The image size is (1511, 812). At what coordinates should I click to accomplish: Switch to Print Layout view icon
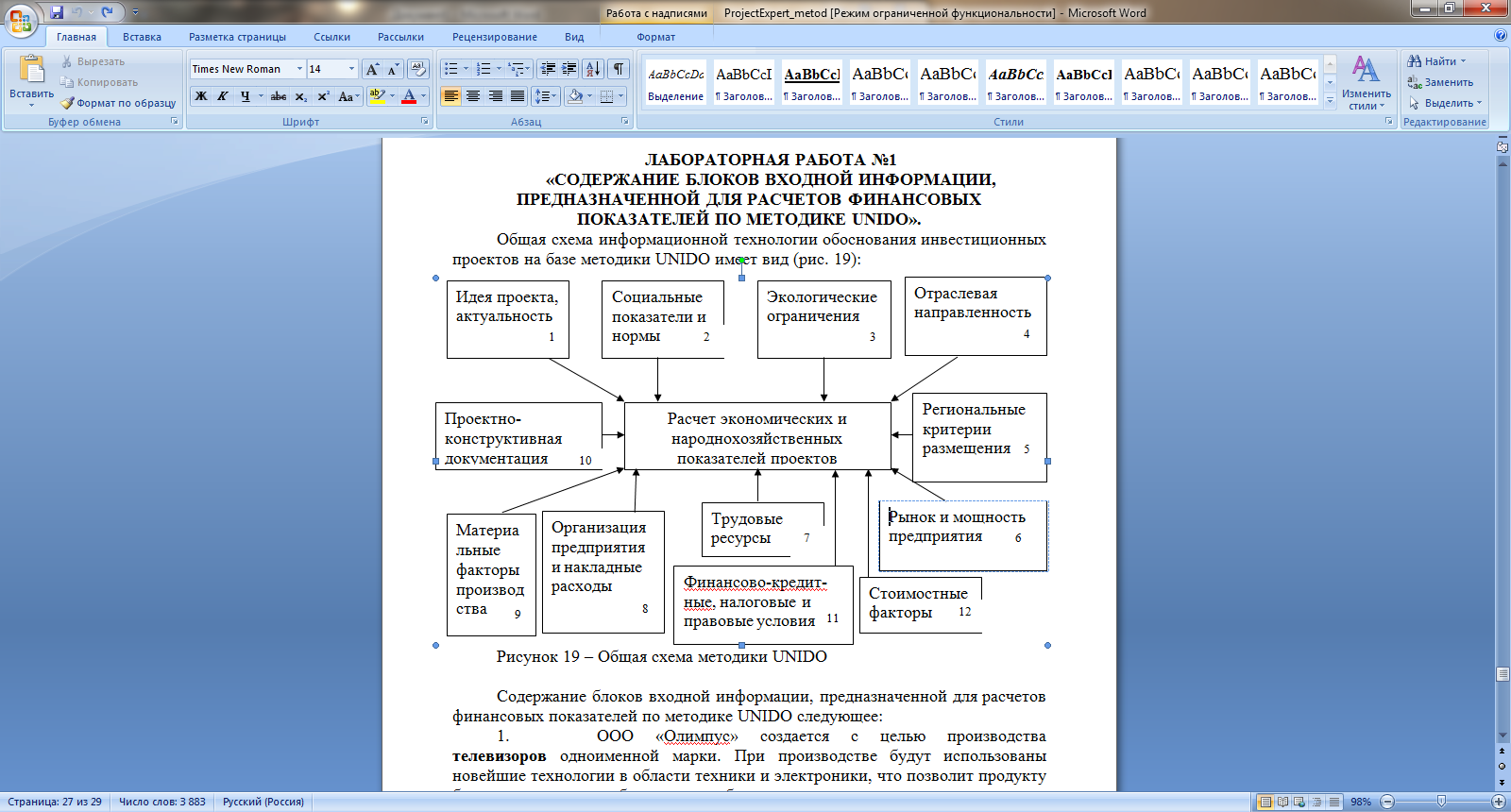(1265, 802)
